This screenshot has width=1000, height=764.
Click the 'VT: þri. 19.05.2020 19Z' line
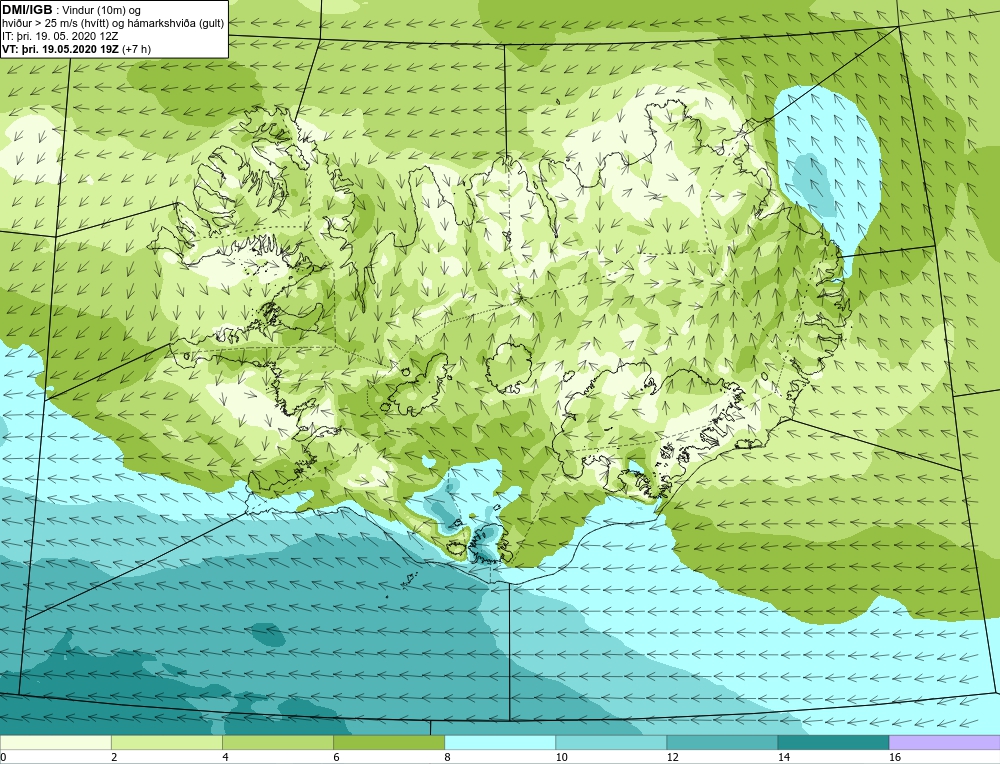[x=61, y=49]
